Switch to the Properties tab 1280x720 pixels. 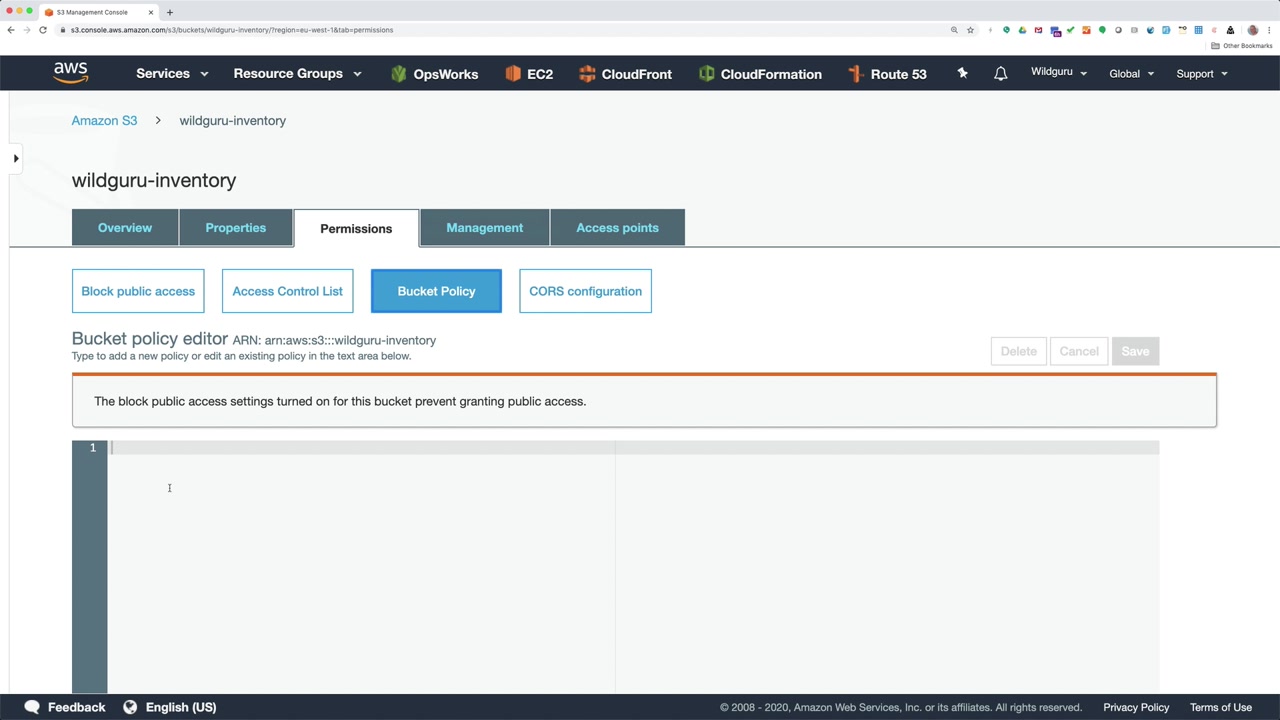tap(236, 228)
